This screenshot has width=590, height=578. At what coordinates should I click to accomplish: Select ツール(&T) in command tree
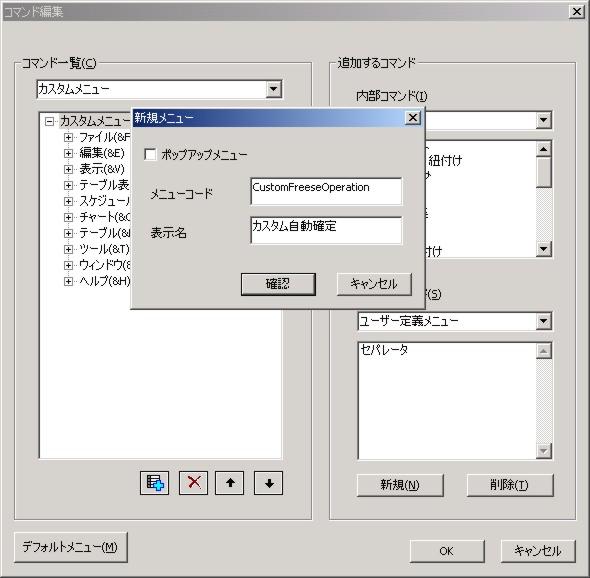[x=104, y=249]
